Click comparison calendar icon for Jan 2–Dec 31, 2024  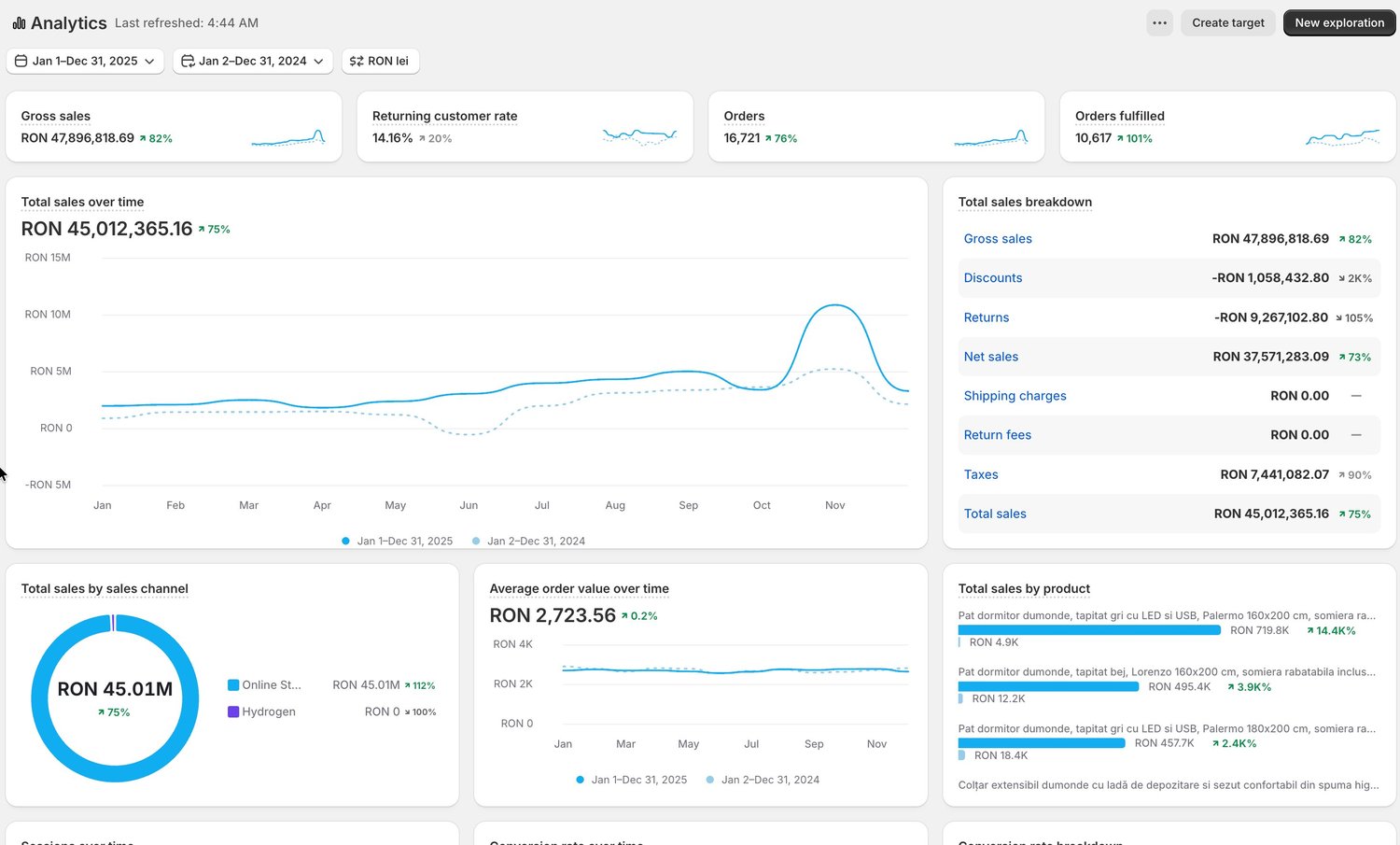coord(188,61)
